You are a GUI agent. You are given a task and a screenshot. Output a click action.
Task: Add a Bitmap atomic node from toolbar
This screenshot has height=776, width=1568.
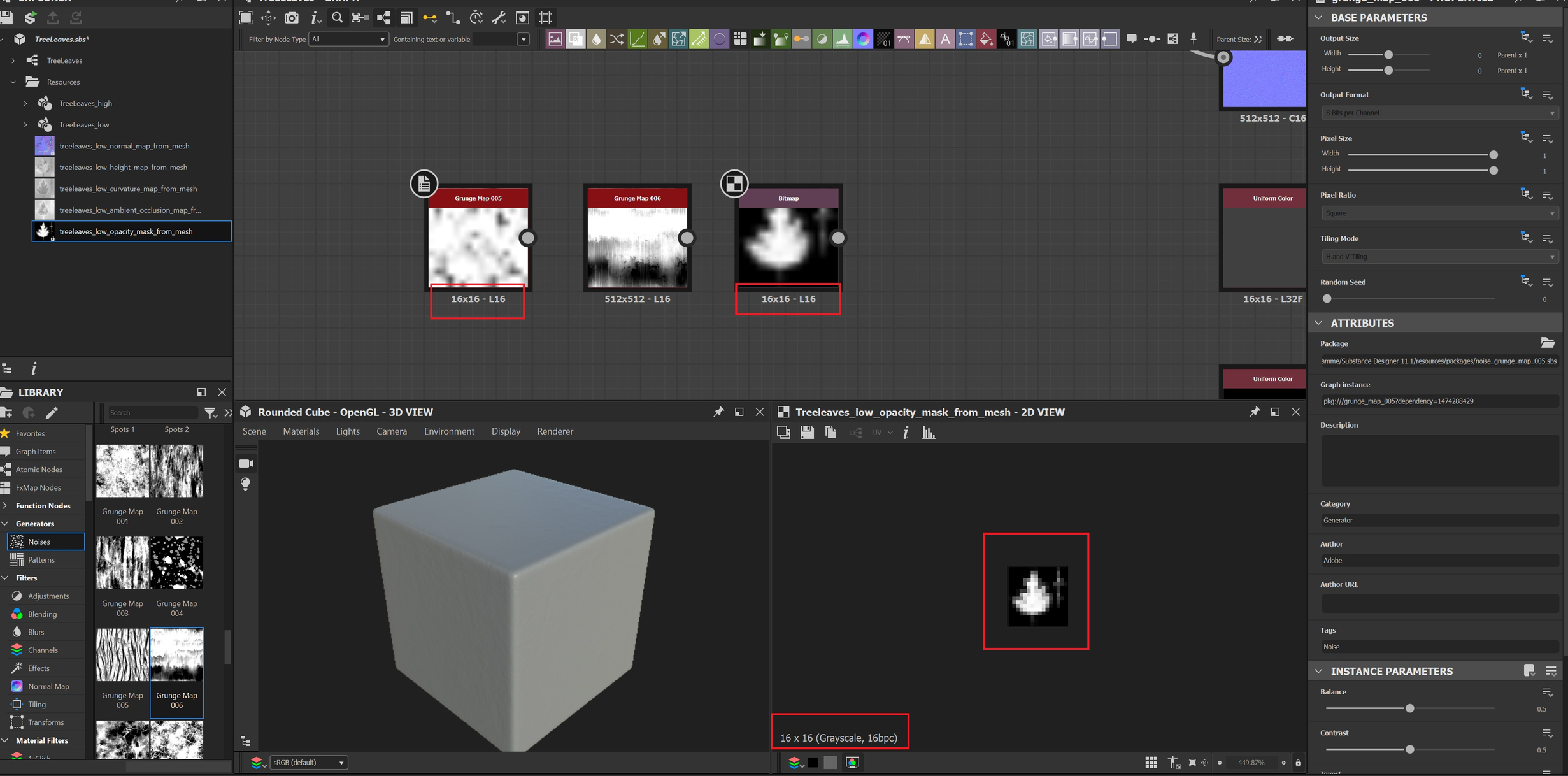tap(555, 40)
